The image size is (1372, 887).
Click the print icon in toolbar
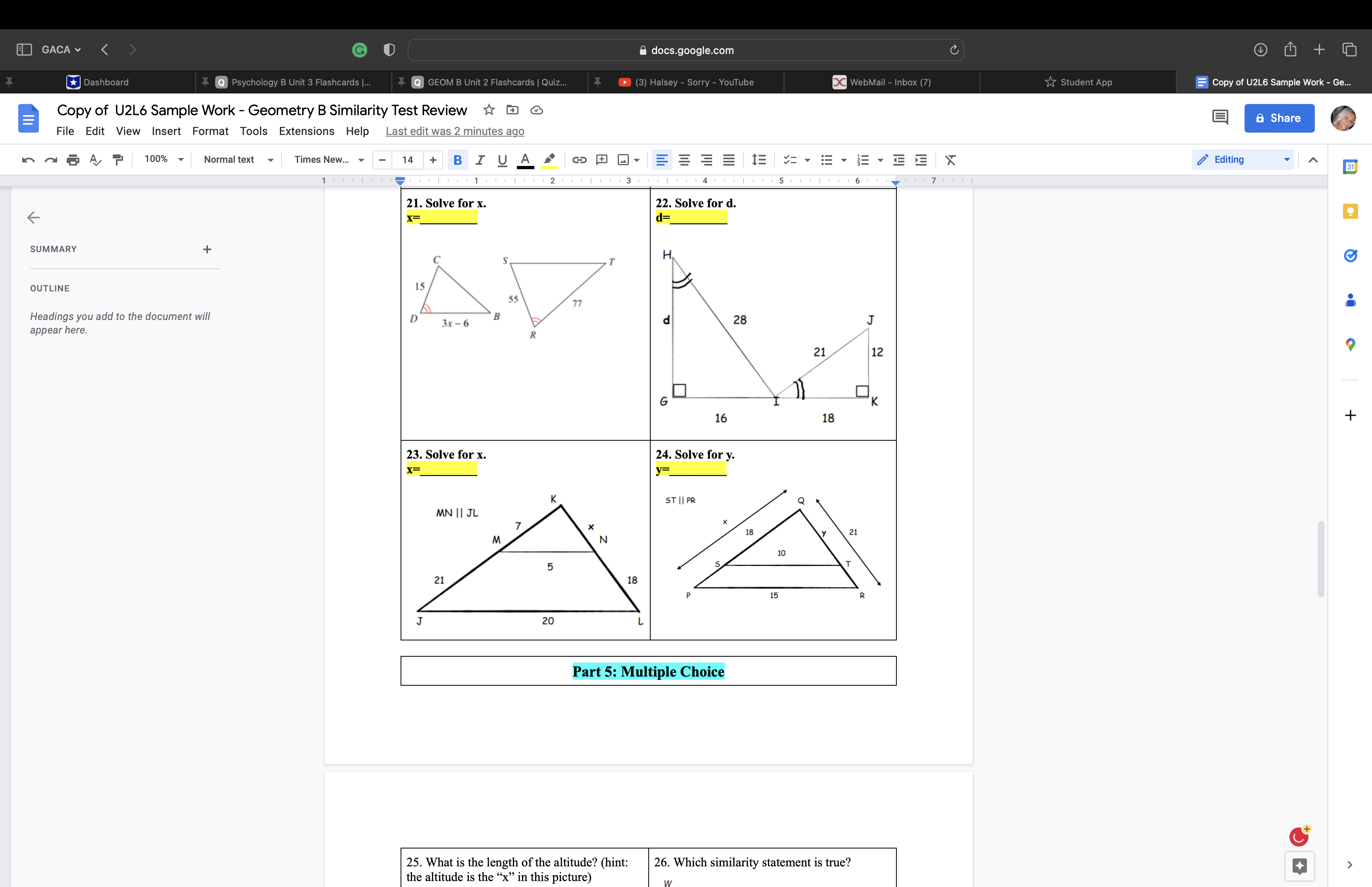point(73,160)
